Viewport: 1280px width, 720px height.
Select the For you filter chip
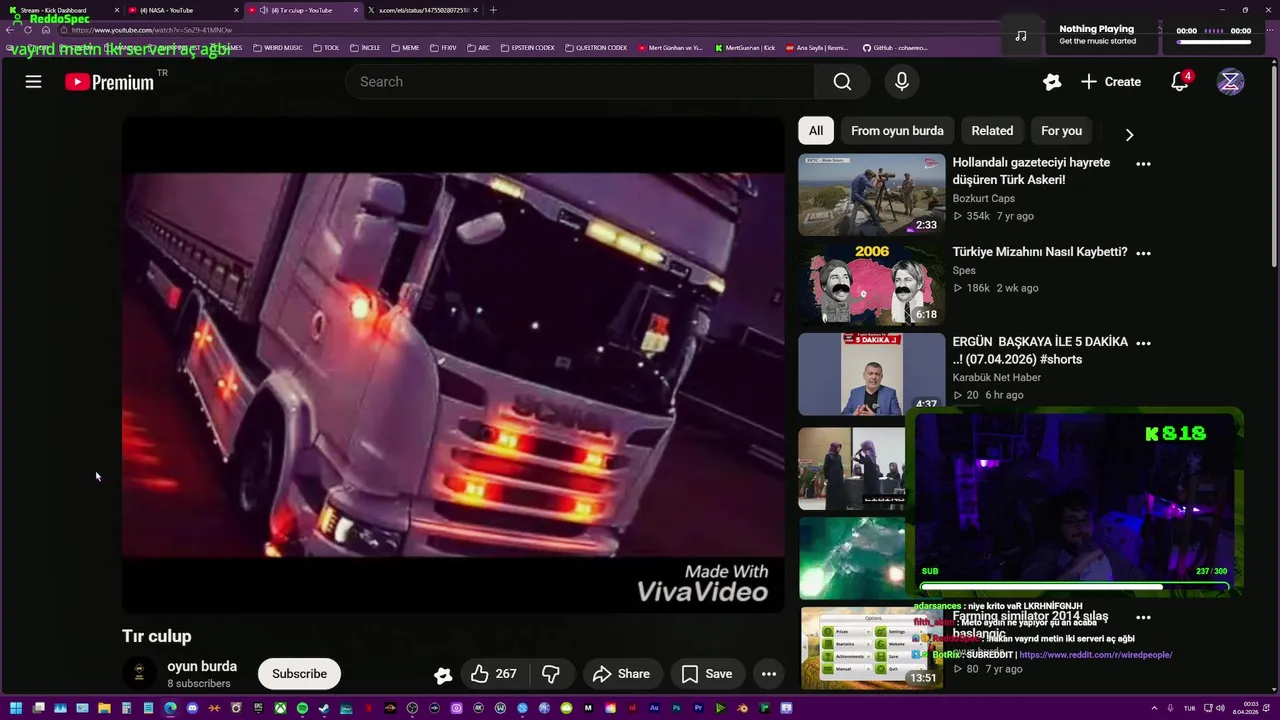pos(1061,131)
